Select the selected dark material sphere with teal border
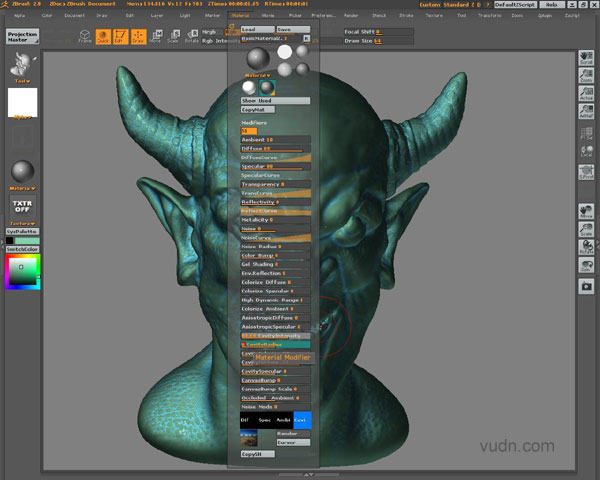The width and height of the screenshot is (600, 480). [267, 88]
